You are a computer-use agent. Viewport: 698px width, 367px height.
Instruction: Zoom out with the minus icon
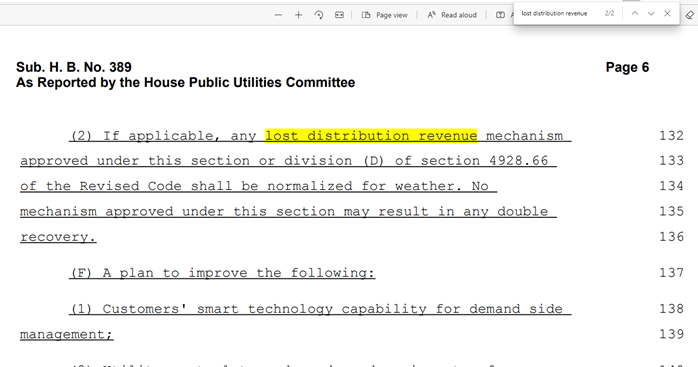(278, 15)
